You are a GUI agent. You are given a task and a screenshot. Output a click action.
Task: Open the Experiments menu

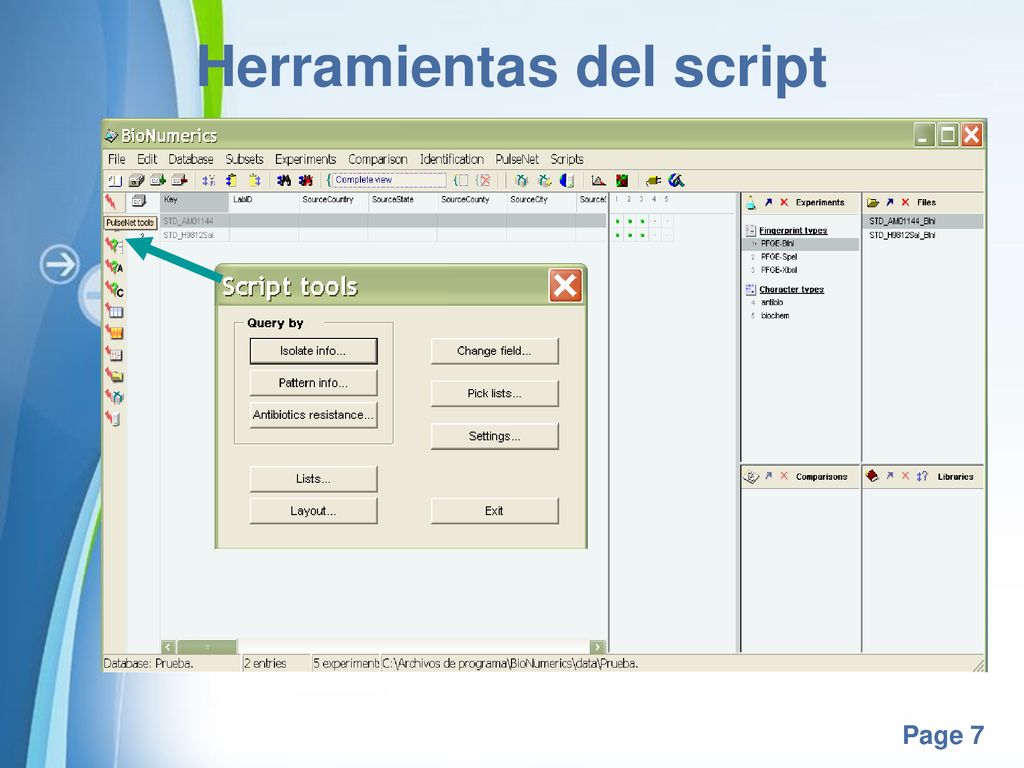[305, 159]
